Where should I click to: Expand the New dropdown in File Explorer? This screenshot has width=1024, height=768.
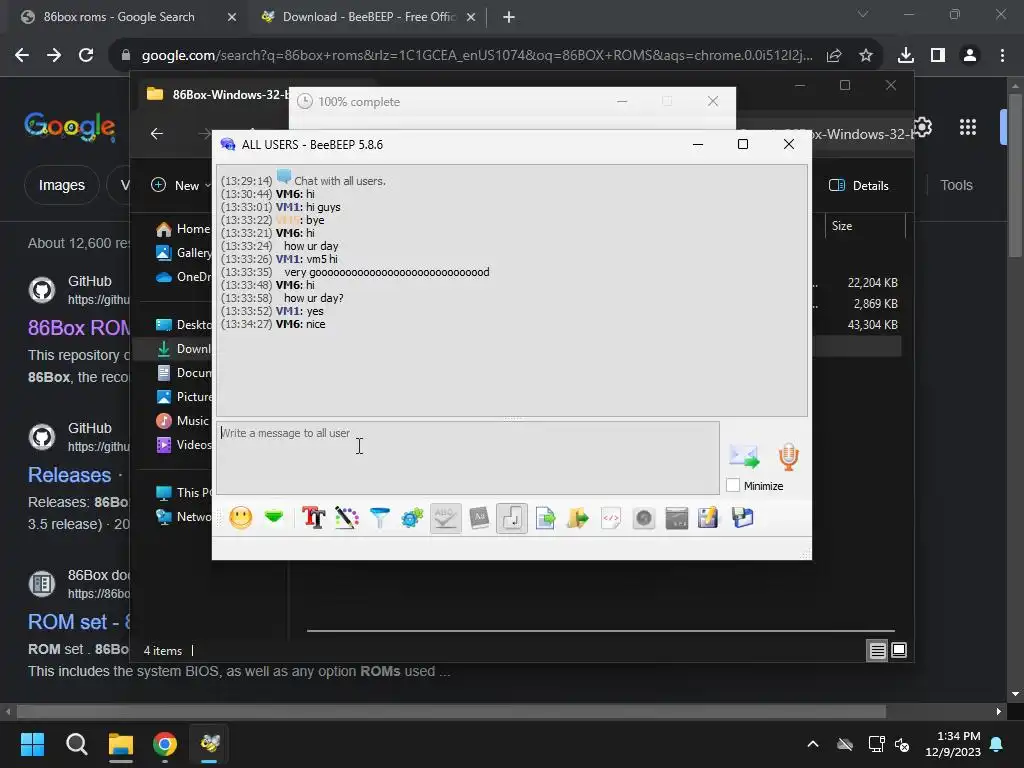pyautogui.click(x=181, y=185)
